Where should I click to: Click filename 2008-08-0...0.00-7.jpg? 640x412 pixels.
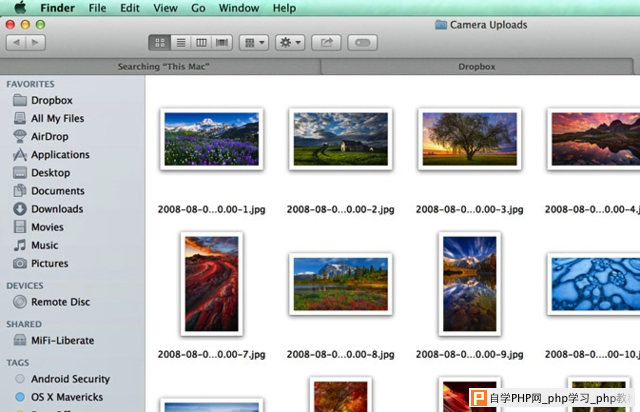[211, 354]
